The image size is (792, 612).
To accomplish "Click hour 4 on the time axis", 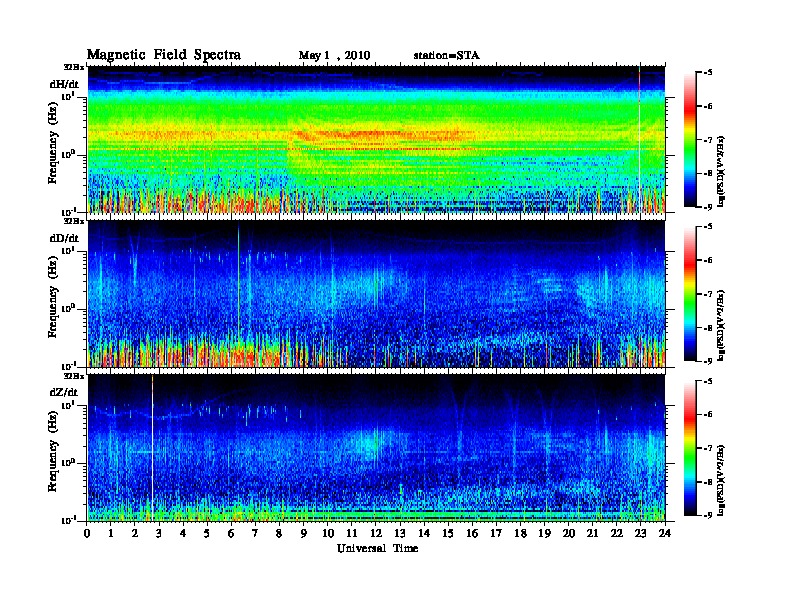I will pyautogui.click(x=183, y=534).
